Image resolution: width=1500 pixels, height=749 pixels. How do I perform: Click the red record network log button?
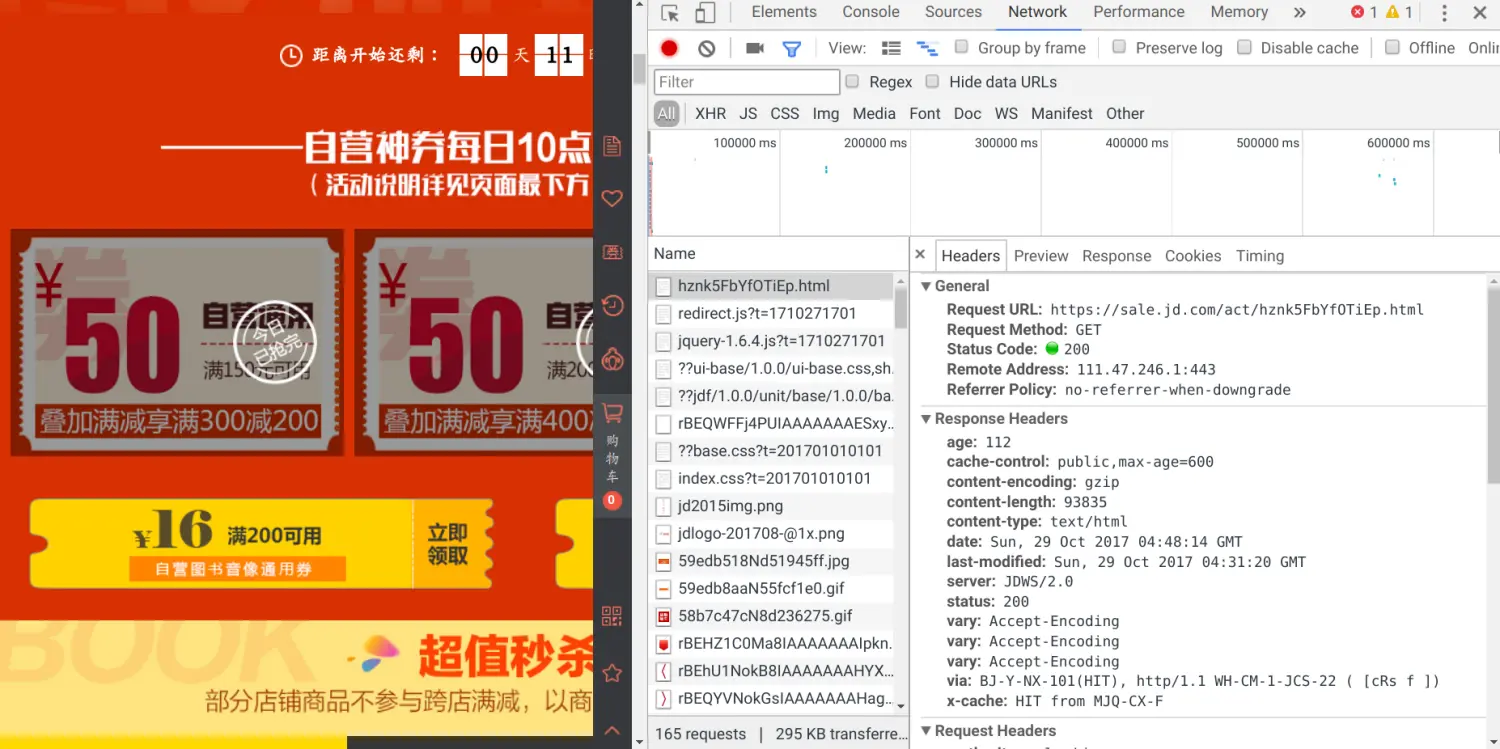670,48
